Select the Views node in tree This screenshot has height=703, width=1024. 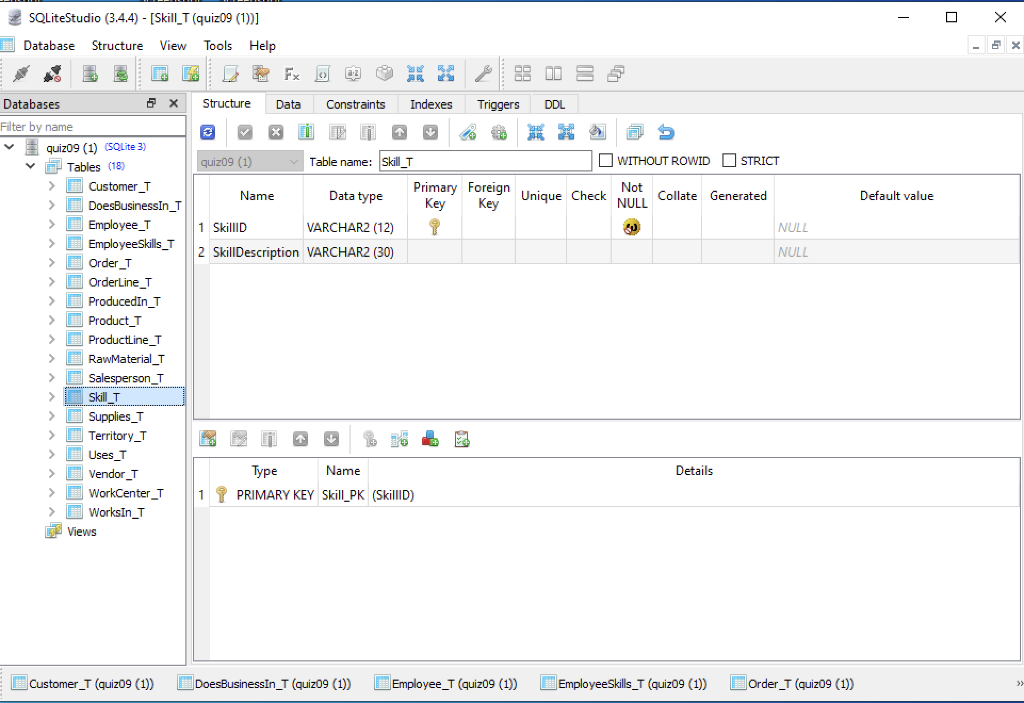[x=82, y=532]
